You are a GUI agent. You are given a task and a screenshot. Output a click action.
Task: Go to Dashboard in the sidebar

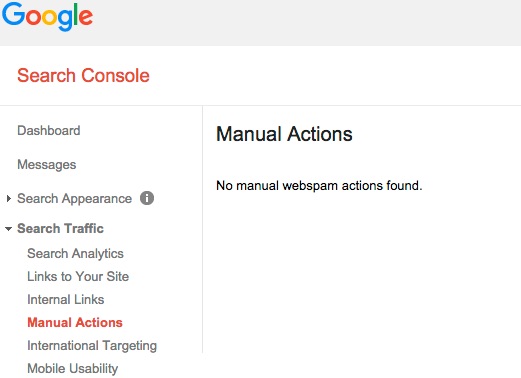[49, 130]
